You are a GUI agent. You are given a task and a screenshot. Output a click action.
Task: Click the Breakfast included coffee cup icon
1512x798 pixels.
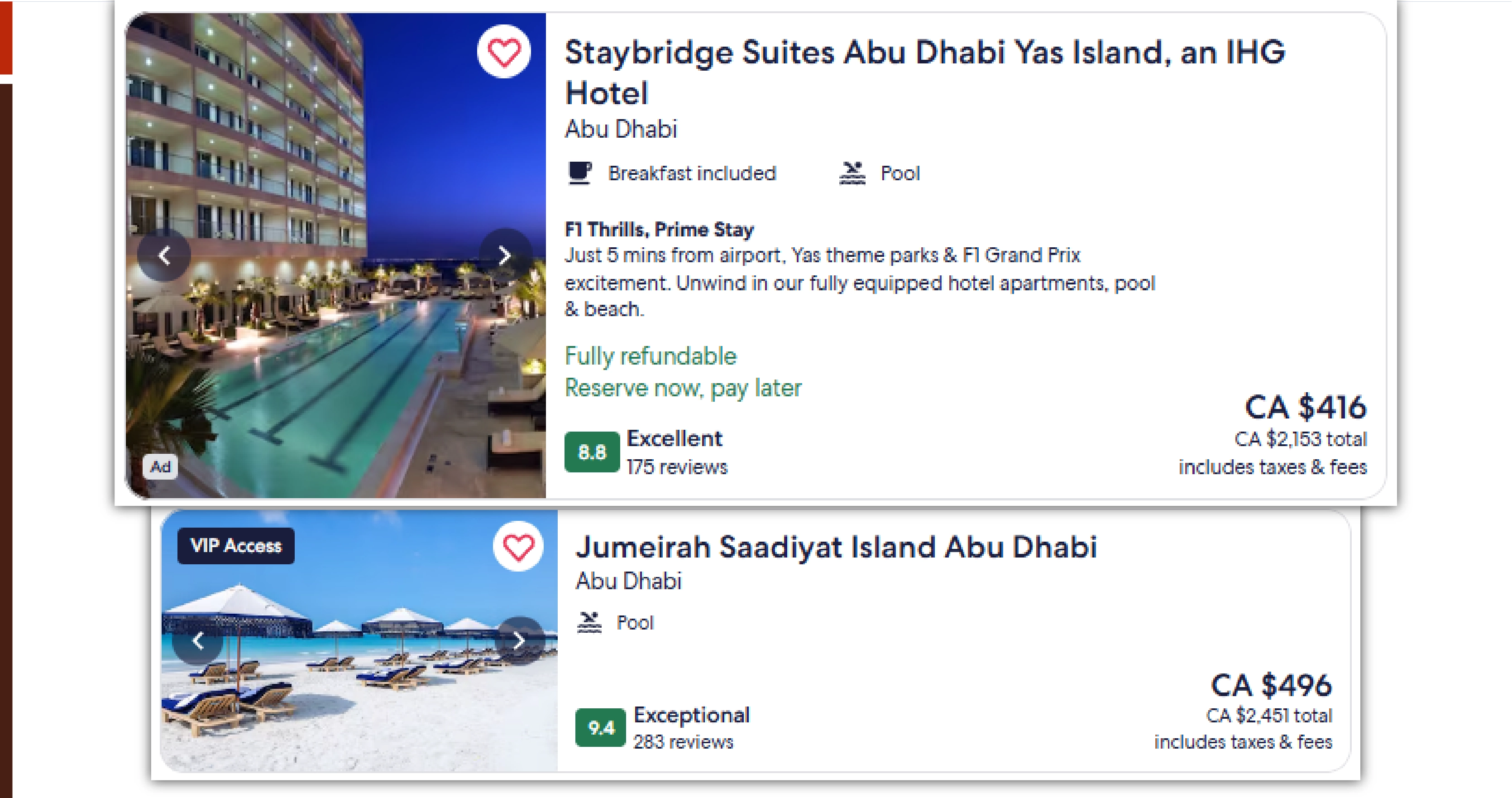580,173
